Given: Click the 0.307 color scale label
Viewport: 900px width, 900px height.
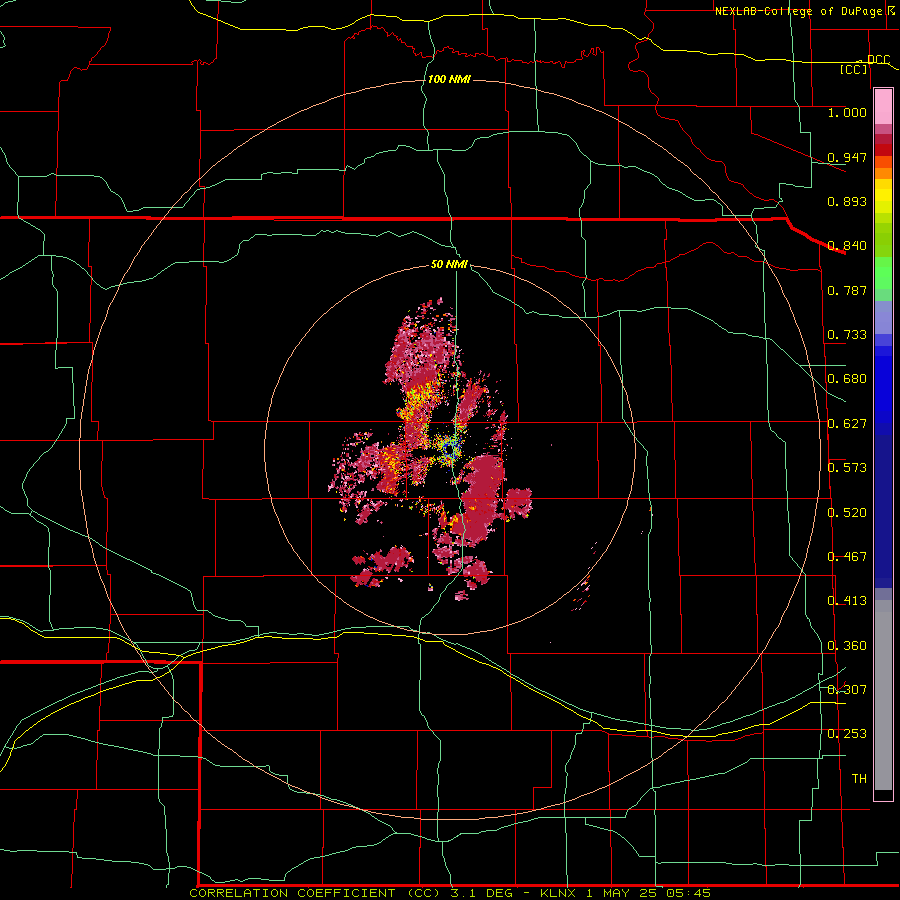Looking at the screenshot, I should [x=847, y=690].
